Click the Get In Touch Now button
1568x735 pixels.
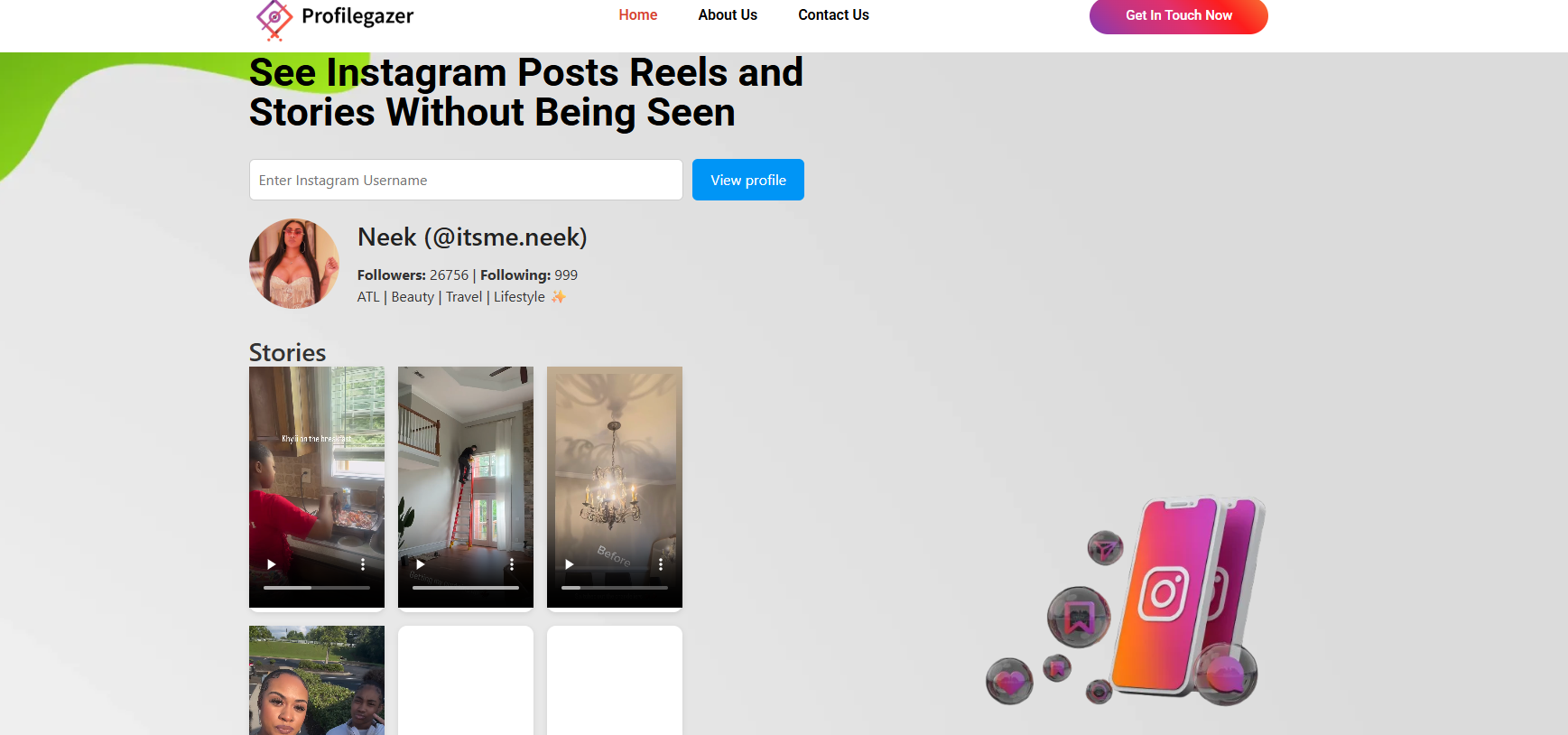(x=1178, y=15)
